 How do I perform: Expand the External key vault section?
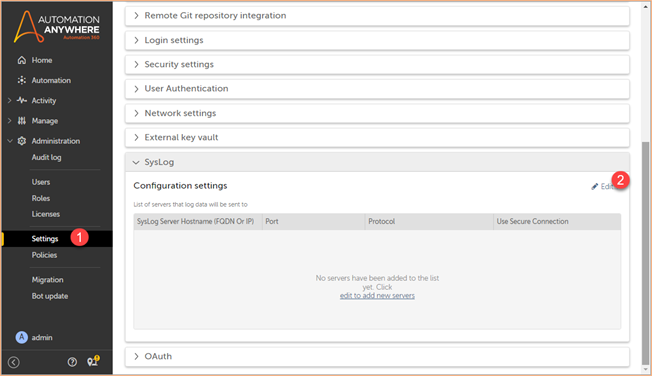[x=377, y=137]
